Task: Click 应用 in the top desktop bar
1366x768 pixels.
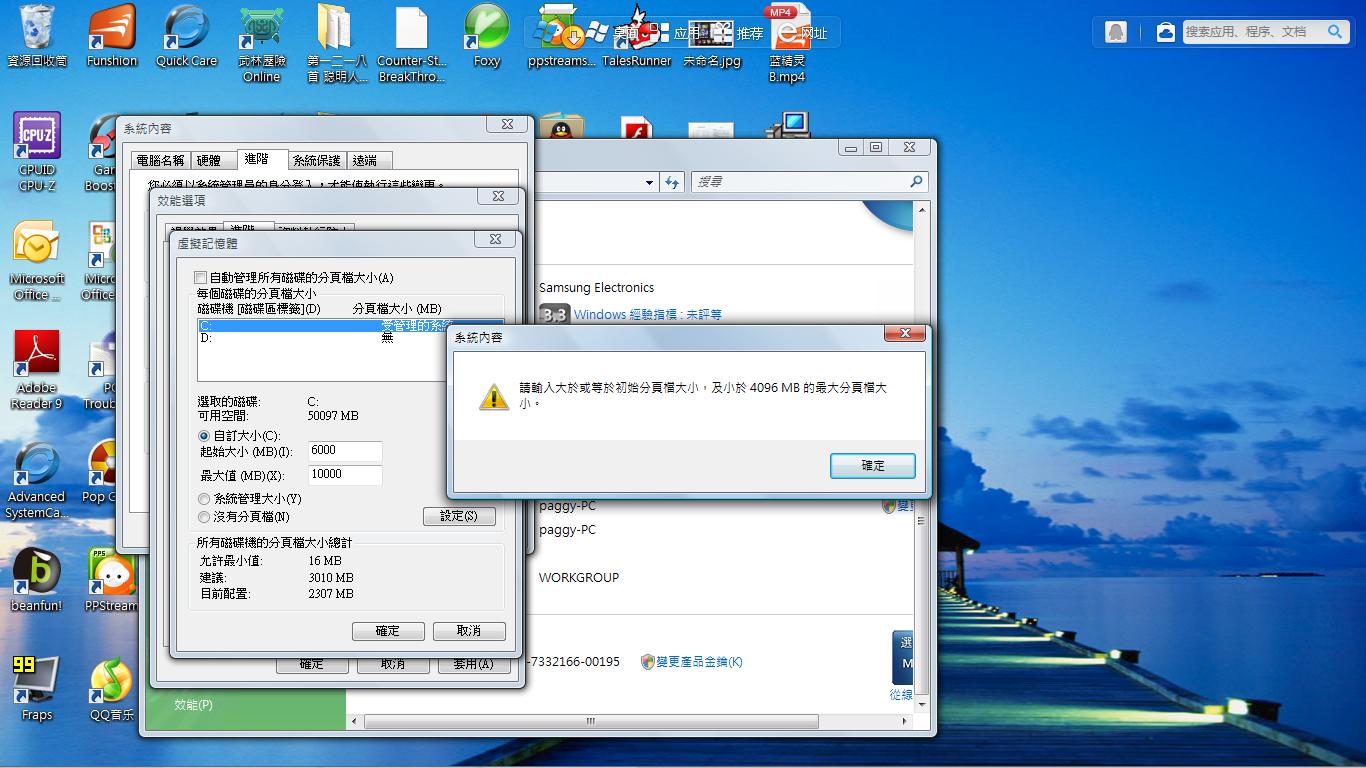Action: click(x=688, y=33)
